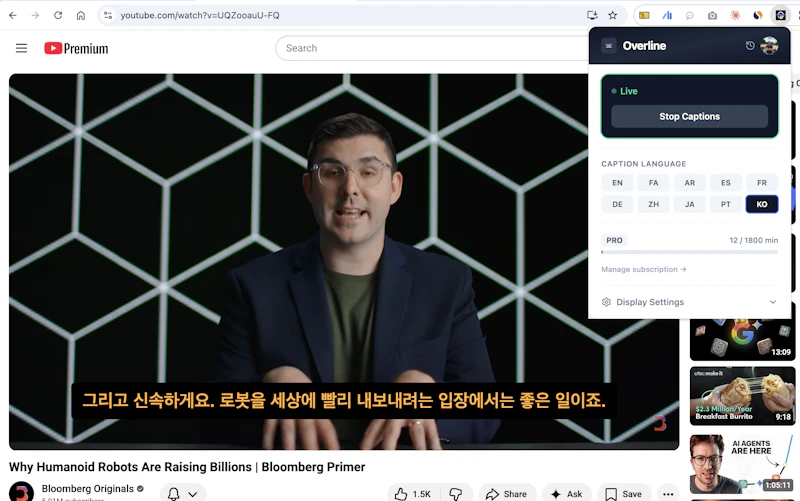Open the blue bars extension icon
Viewport: 800px width, 501px height.
(x=667, y=15)
